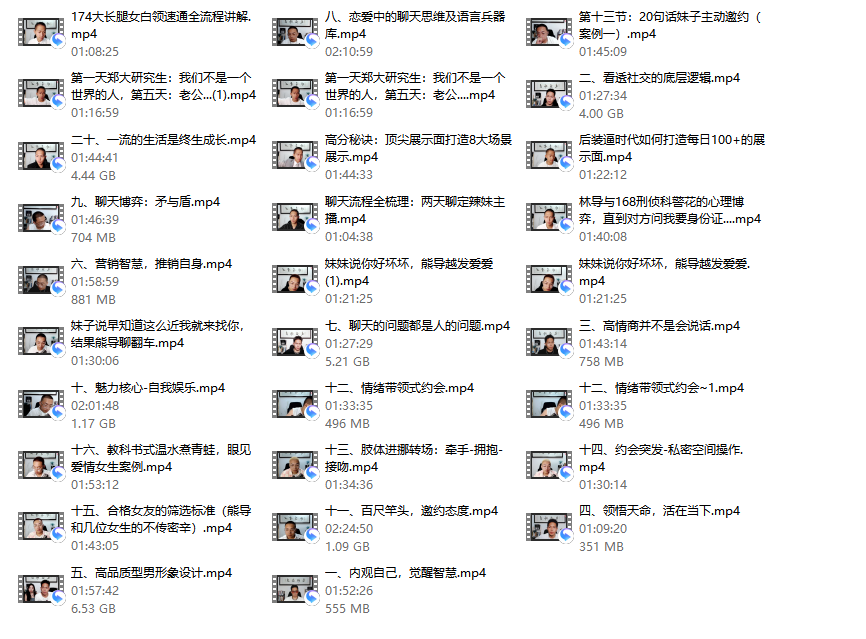
Task: Click video icon for 四、领悟天命，活在当下.mp4
Action: (549, 527)
